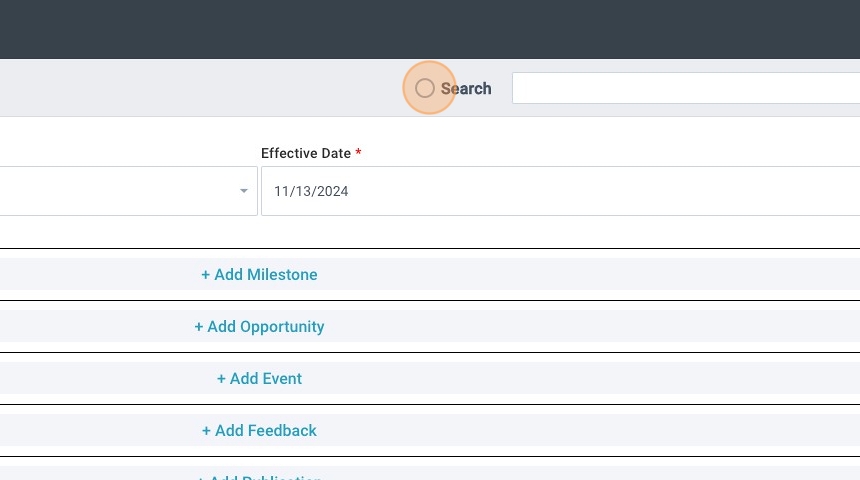Image resolution: width=860 pixels, height=480 pixels.
Task: Hit the plus sign before Add Feedback
Action: click(207, 431)
